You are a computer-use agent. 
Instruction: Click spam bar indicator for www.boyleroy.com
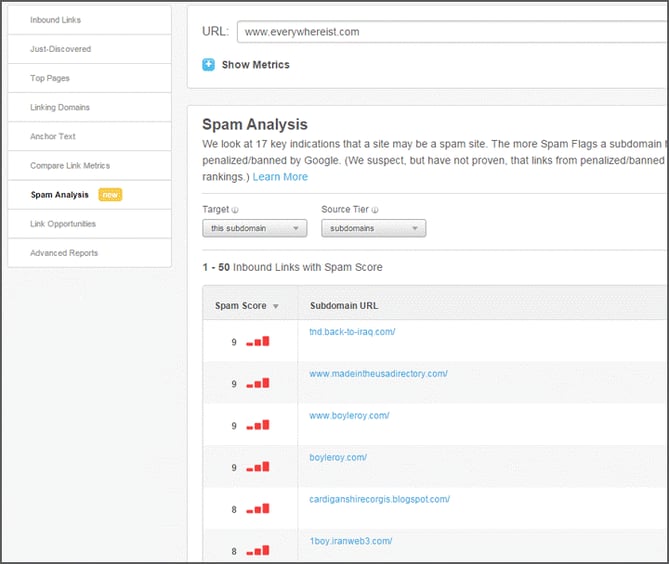click(258, 425)
